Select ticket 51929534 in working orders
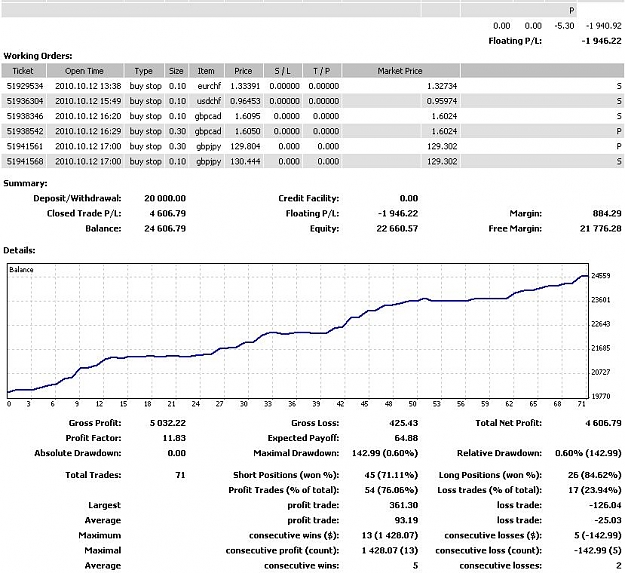Viewport: 625px width, 573px height. click(25, 86)
